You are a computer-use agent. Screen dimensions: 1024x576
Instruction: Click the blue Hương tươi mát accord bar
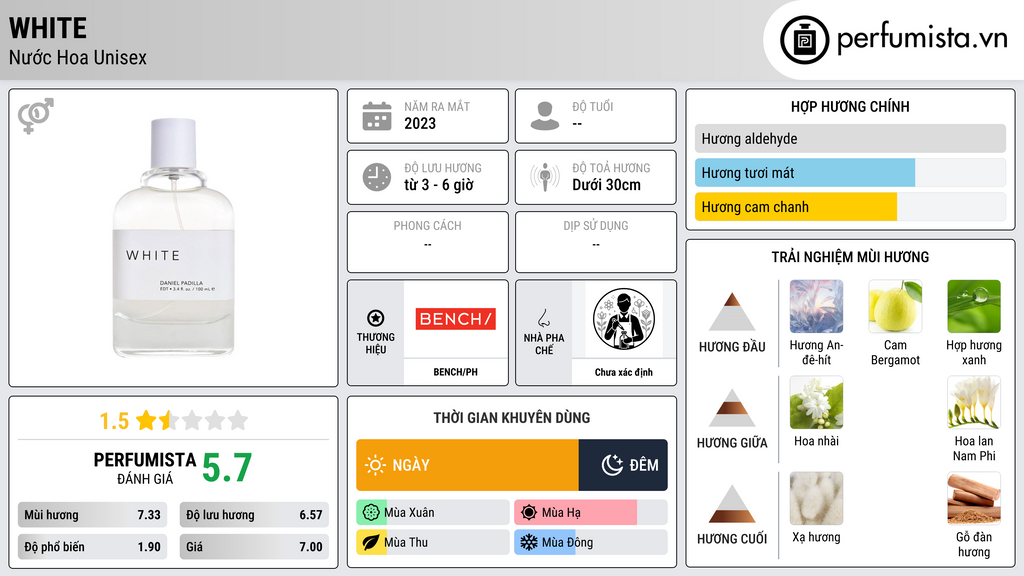click(805, 173)
